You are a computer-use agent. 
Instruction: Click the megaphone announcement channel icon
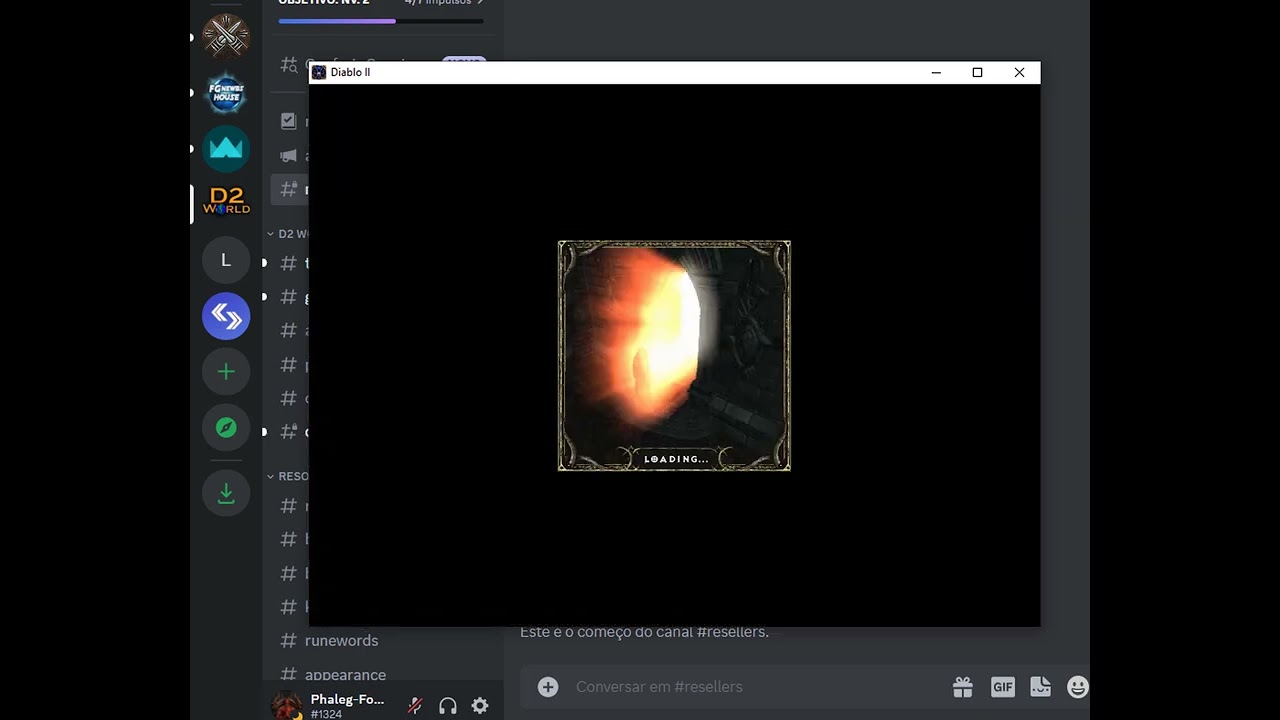[288, 155]
